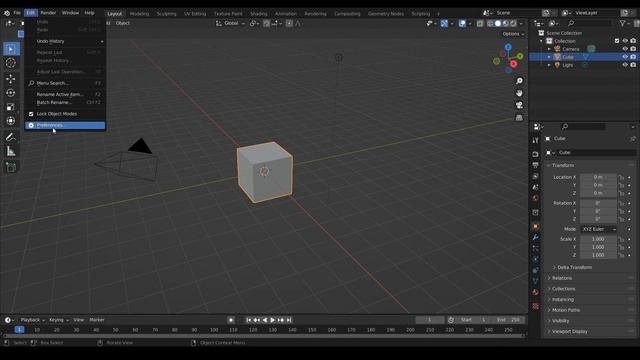Switch to the Modeling workspace tab

pos(139,14)
